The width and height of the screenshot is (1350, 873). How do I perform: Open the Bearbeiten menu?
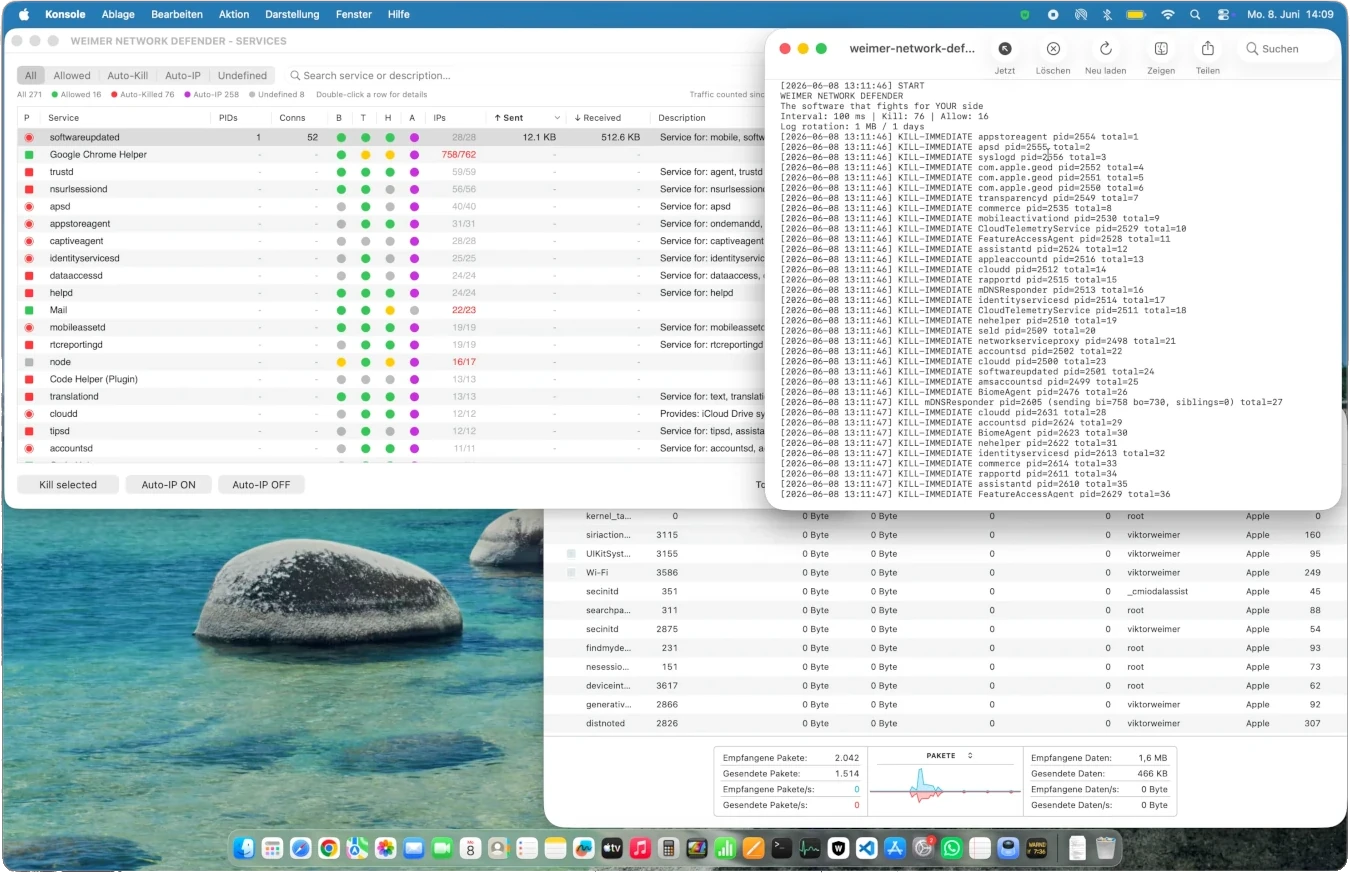coord(177,15)
